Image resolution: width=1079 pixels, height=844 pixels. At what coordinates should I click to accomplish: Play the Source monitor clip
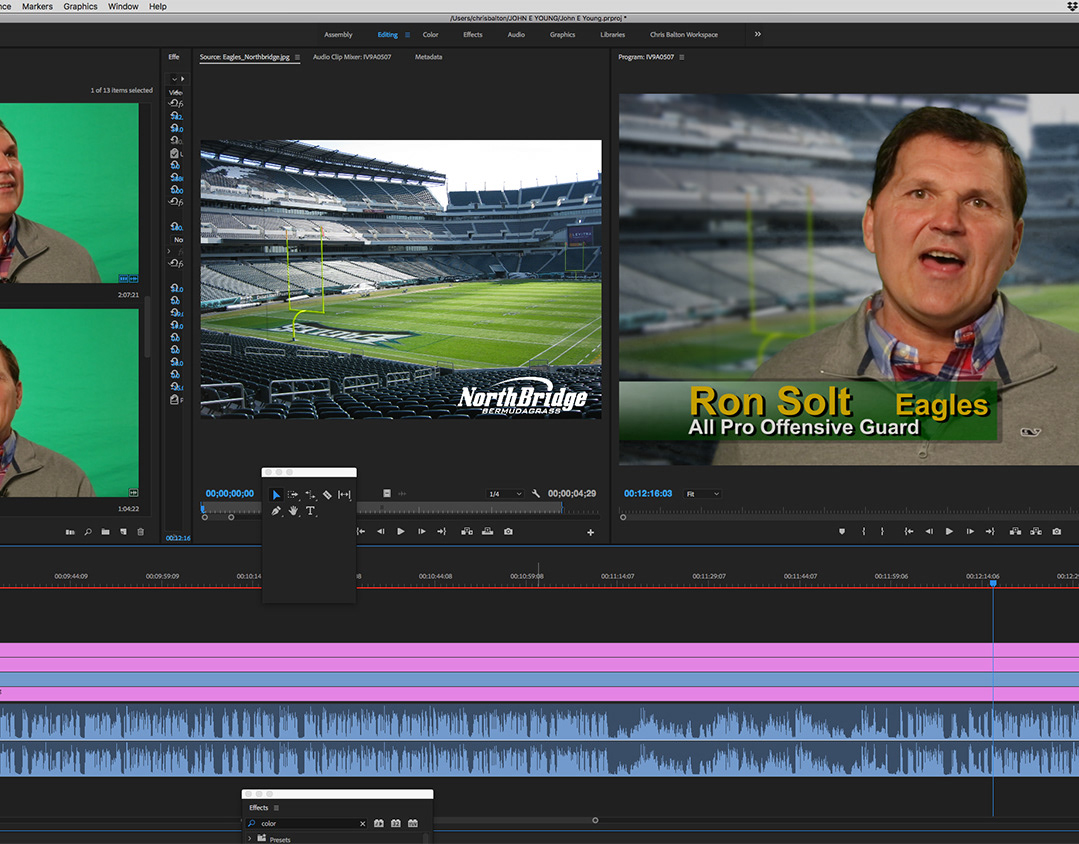coord(400,531)
